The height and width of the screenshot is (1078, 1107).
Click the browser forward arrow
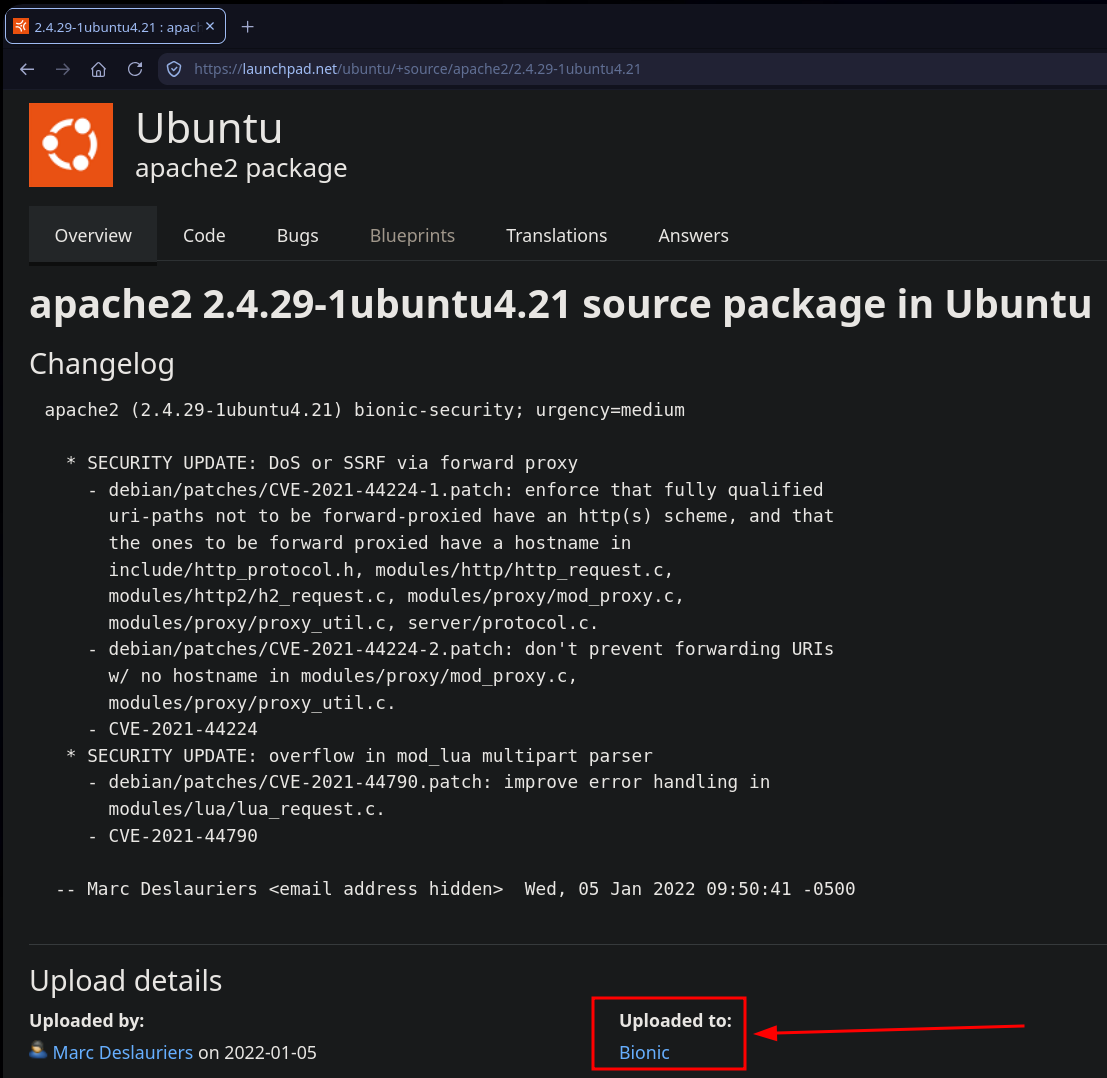[x=63, y=69]
